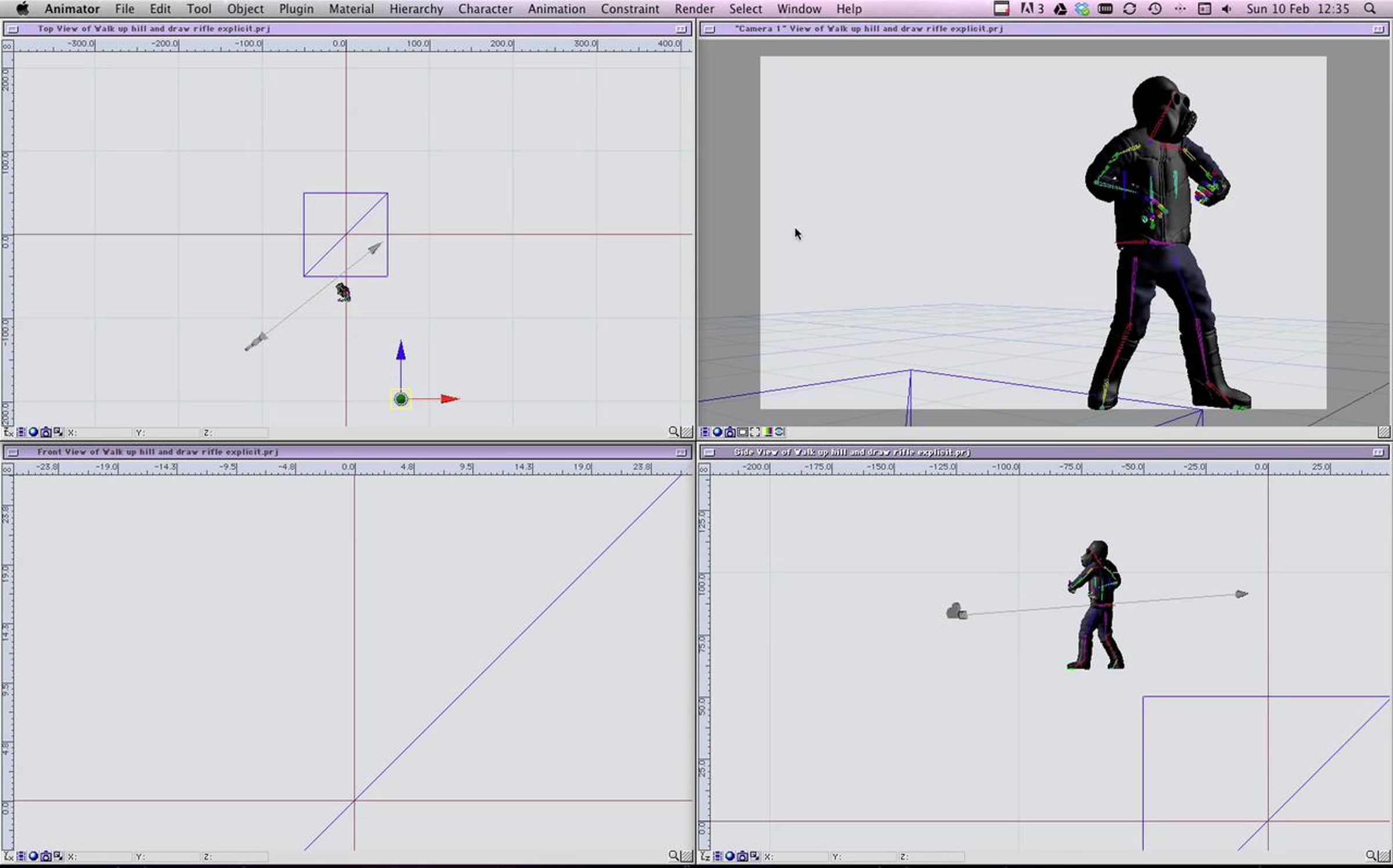Click the film strip icon in Front View toolbar
1393x868 pixels.
coord(21,856)
